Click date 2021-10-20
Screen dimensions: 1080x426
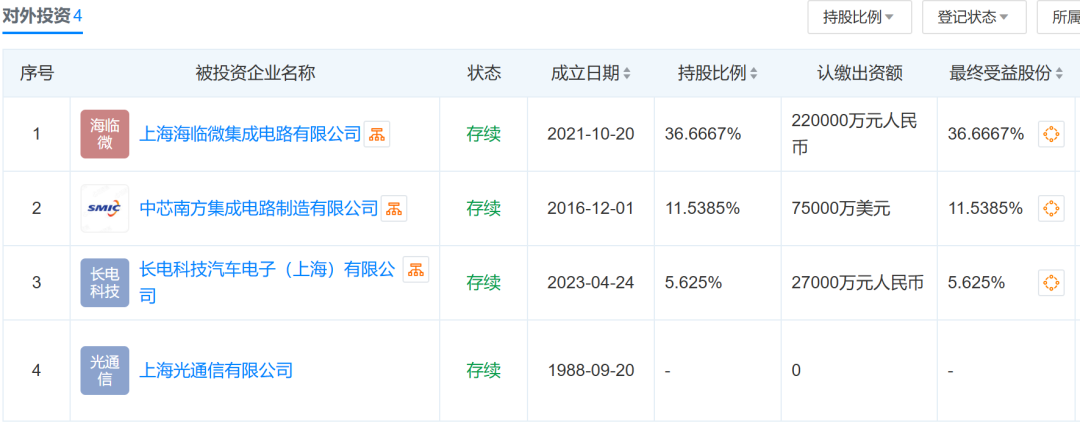(x=590, y=134)
